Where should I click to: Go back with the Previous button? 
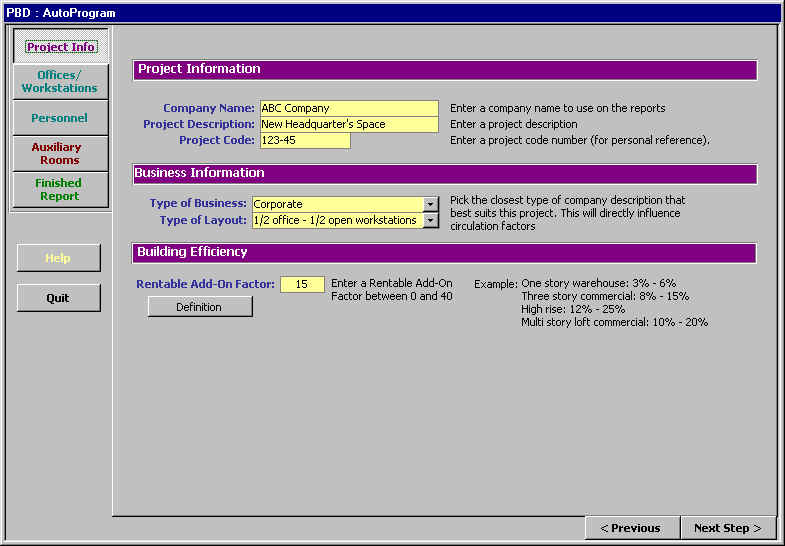click(x=631, y=528)
